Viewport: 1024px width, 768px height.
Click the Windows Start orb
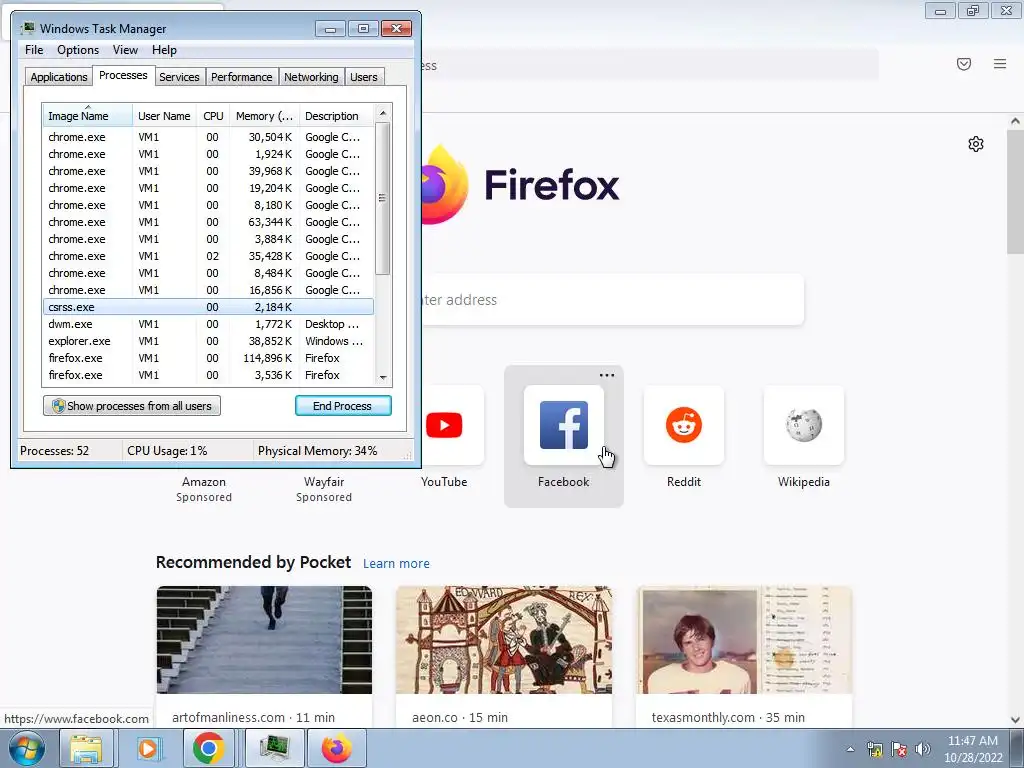click(x=27, y=748)
